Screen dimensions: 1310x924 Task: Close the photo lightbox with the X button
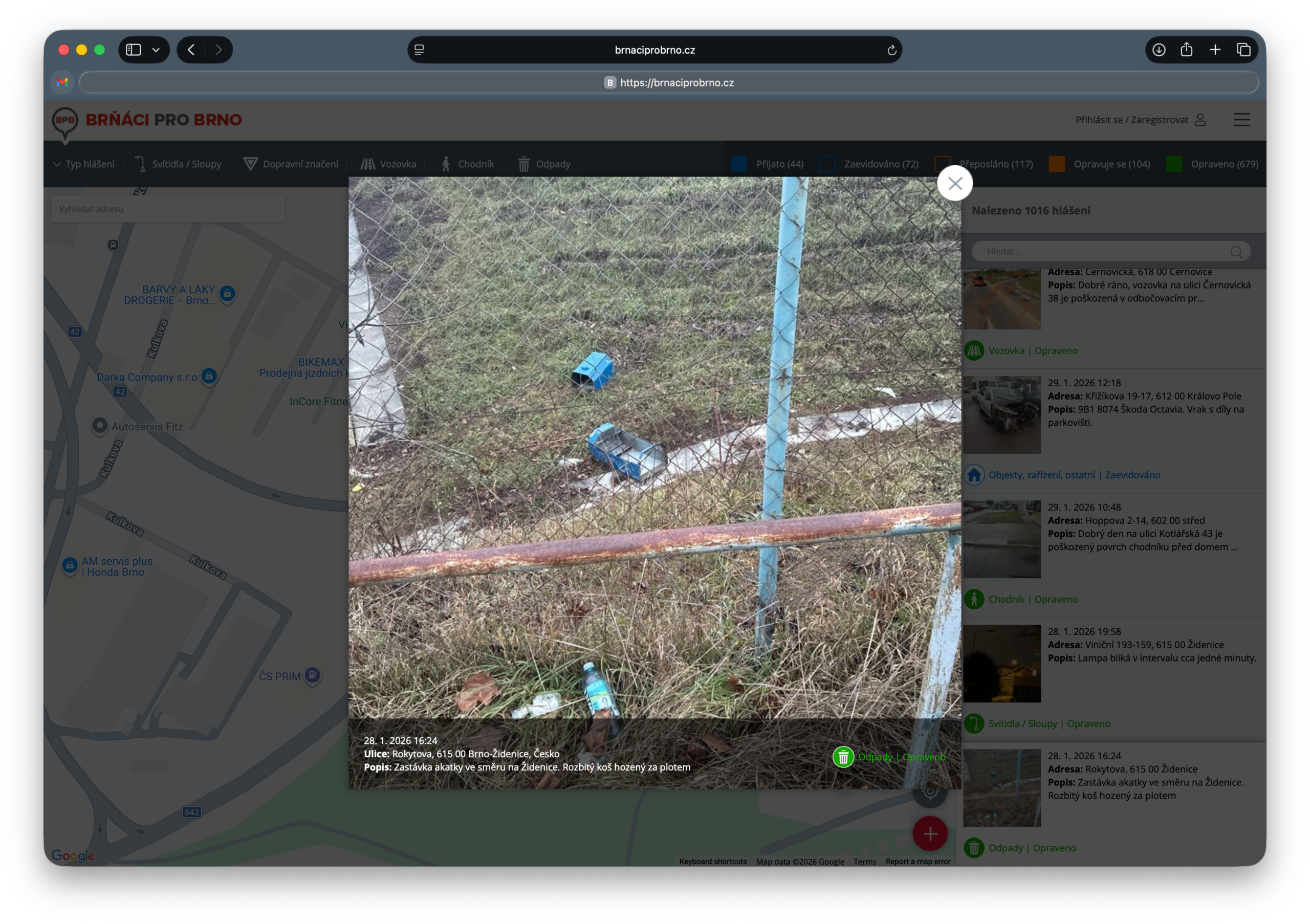[954, 183]
